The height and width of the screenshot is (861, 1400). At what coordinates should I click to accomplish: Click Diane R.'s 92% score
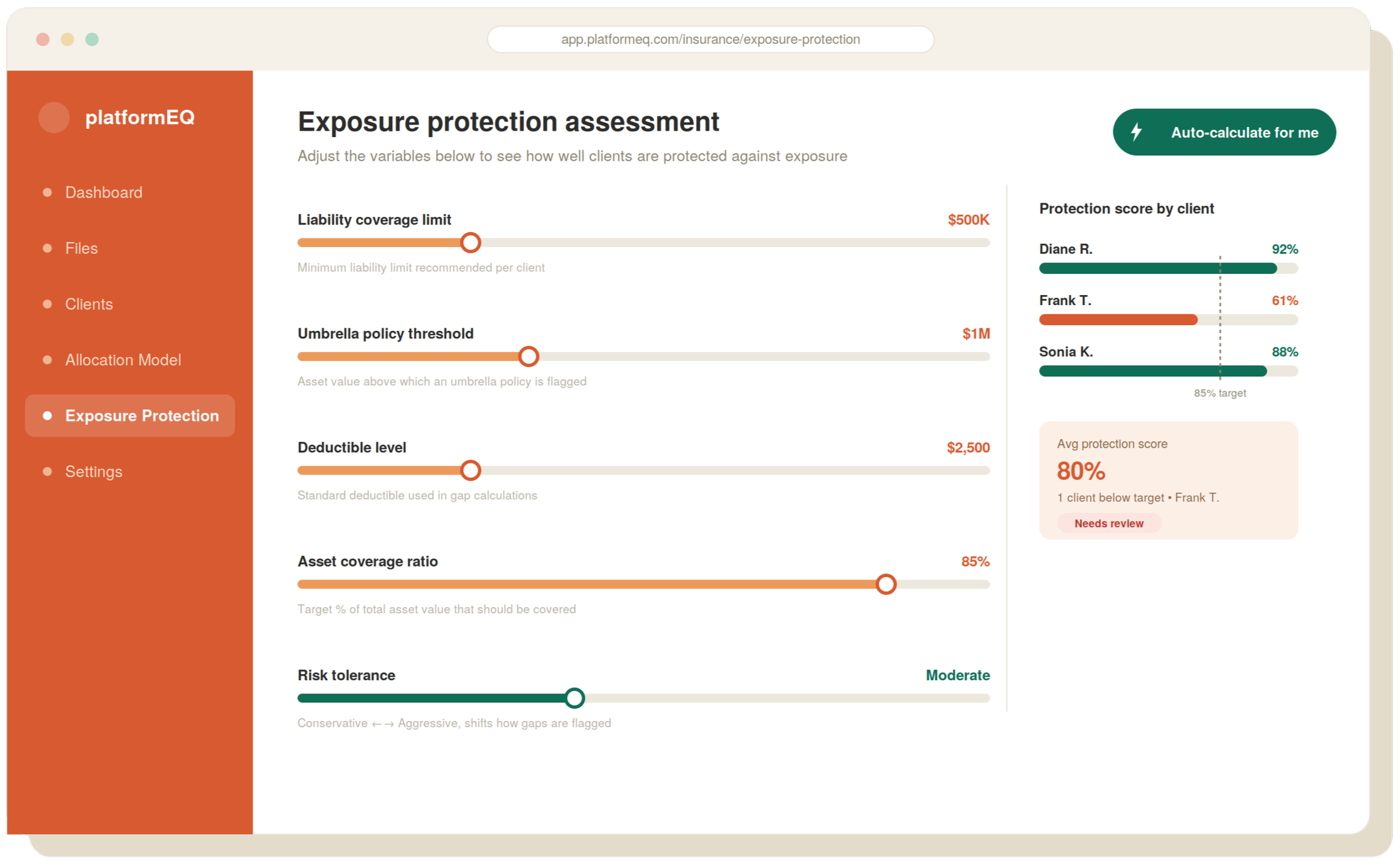tap(1285, 249)
